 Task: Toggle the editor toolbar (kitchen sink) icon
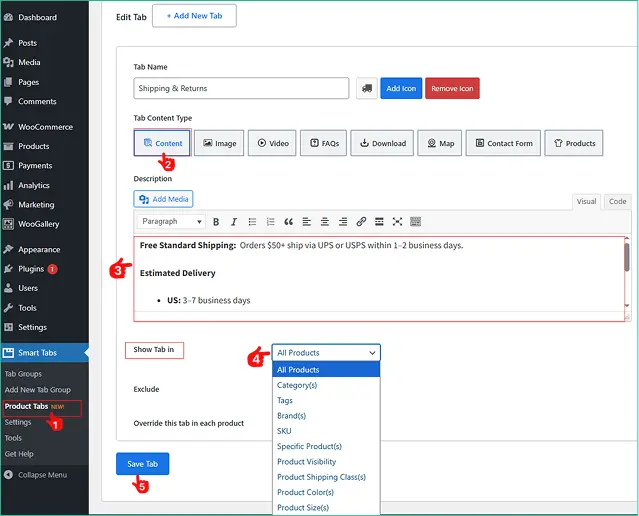(x=415, y=222)
